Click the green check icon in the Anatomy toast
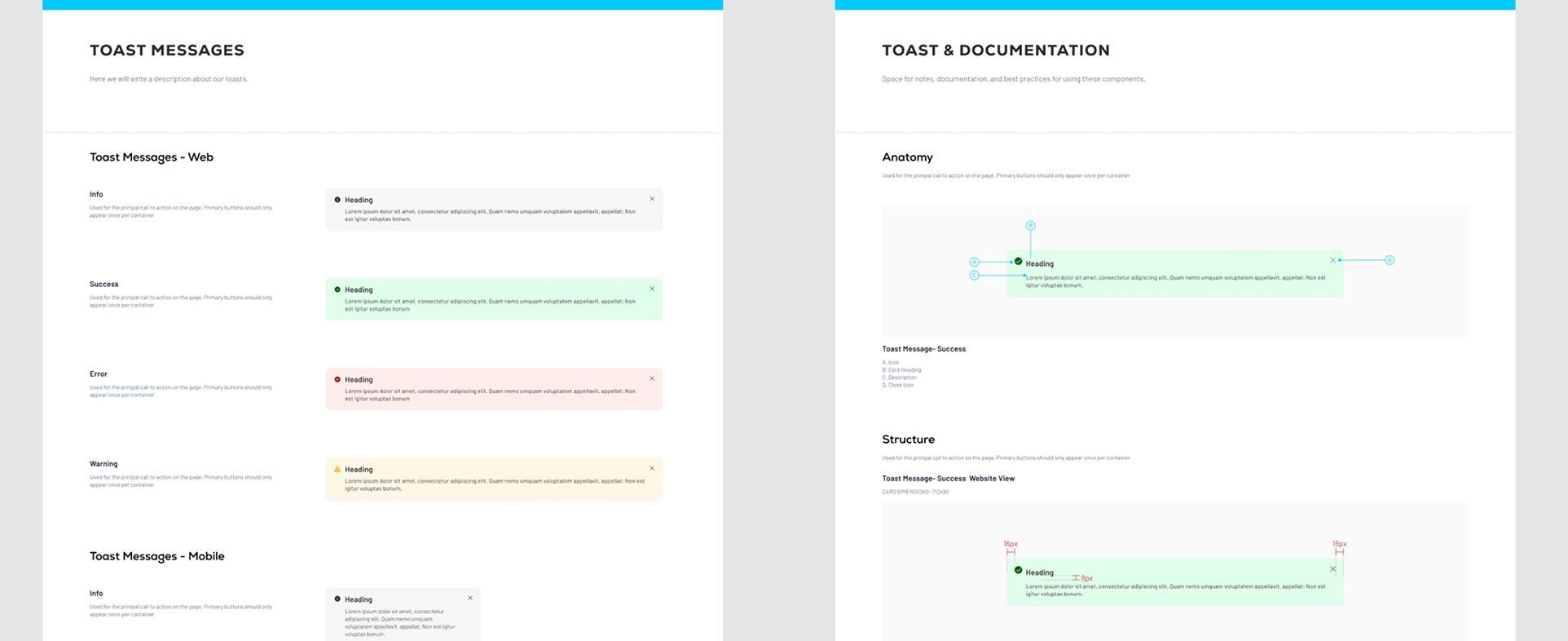 pos(1018,262)
